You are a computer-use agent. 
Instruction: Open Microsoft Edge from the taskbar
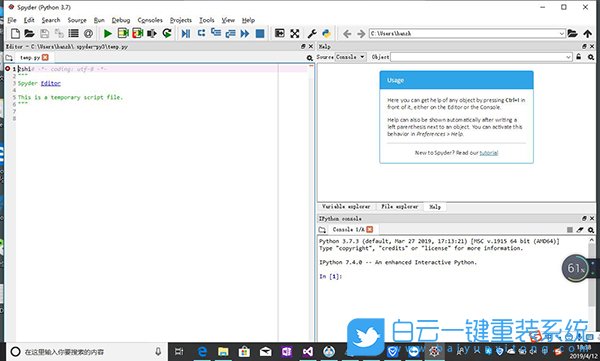coord(202,351)
